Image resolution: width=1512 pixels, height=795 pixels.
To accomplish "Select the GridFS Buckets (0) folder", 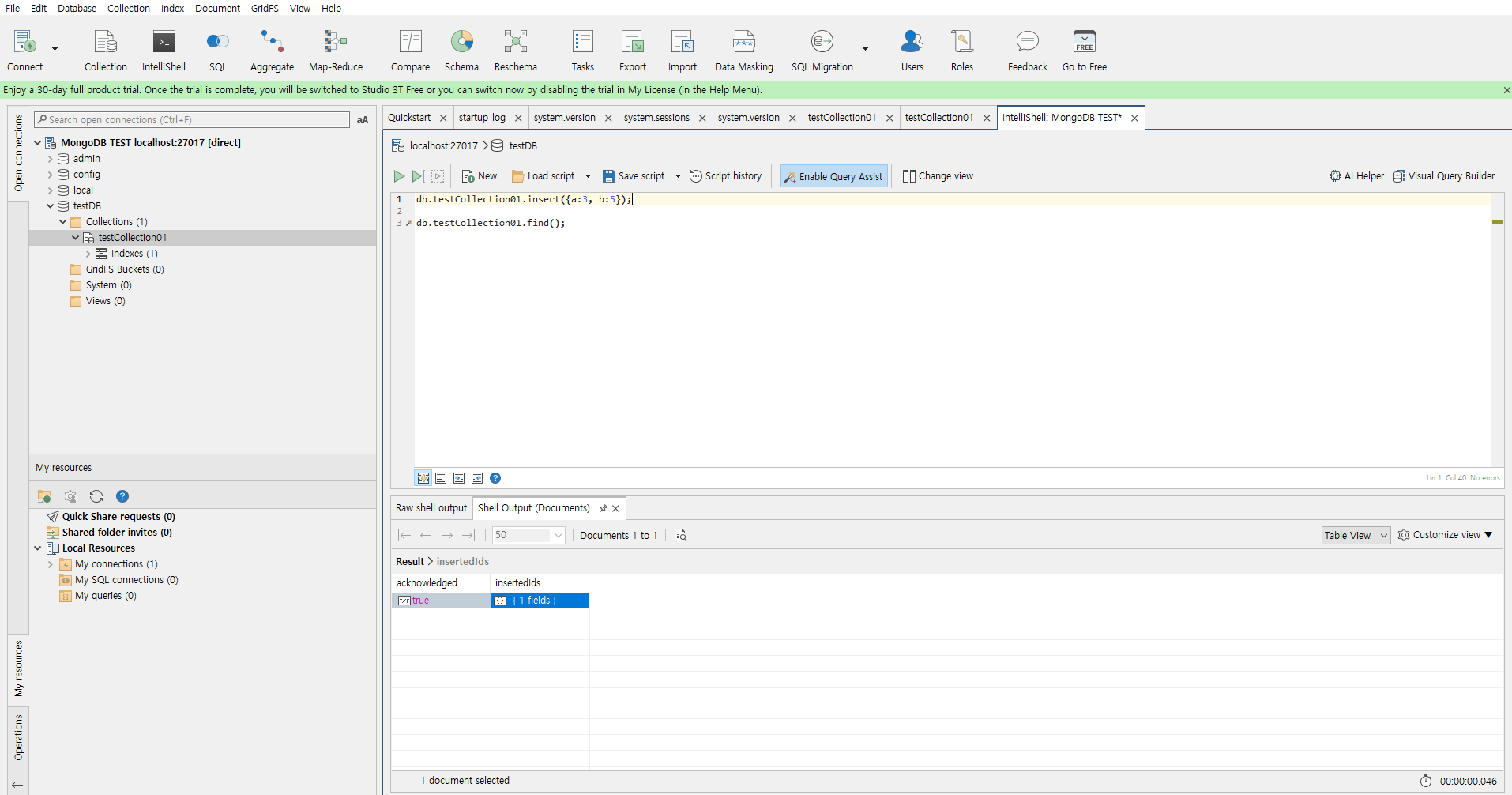I will (x=125, y=269).
